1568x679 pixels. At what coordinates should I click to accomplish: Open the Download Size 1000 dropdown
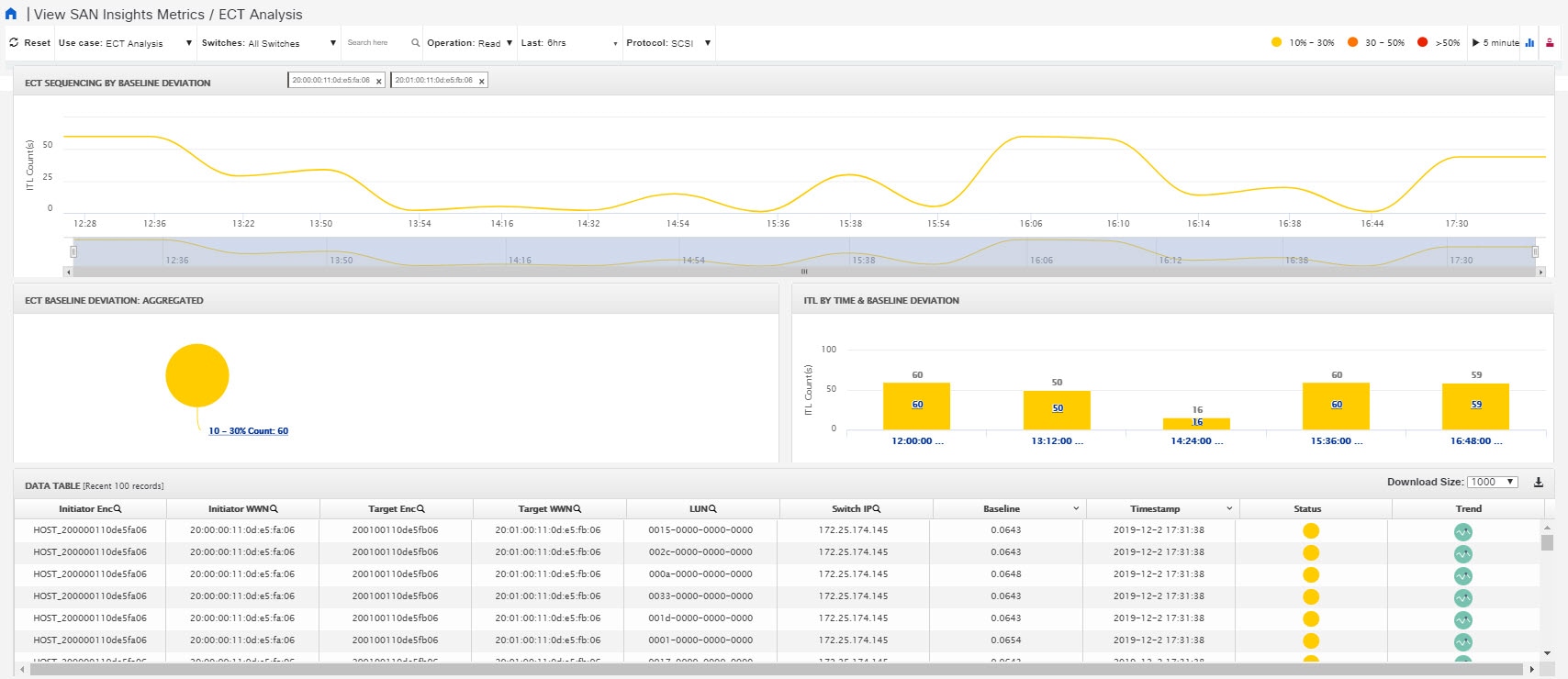(1492, 483)
